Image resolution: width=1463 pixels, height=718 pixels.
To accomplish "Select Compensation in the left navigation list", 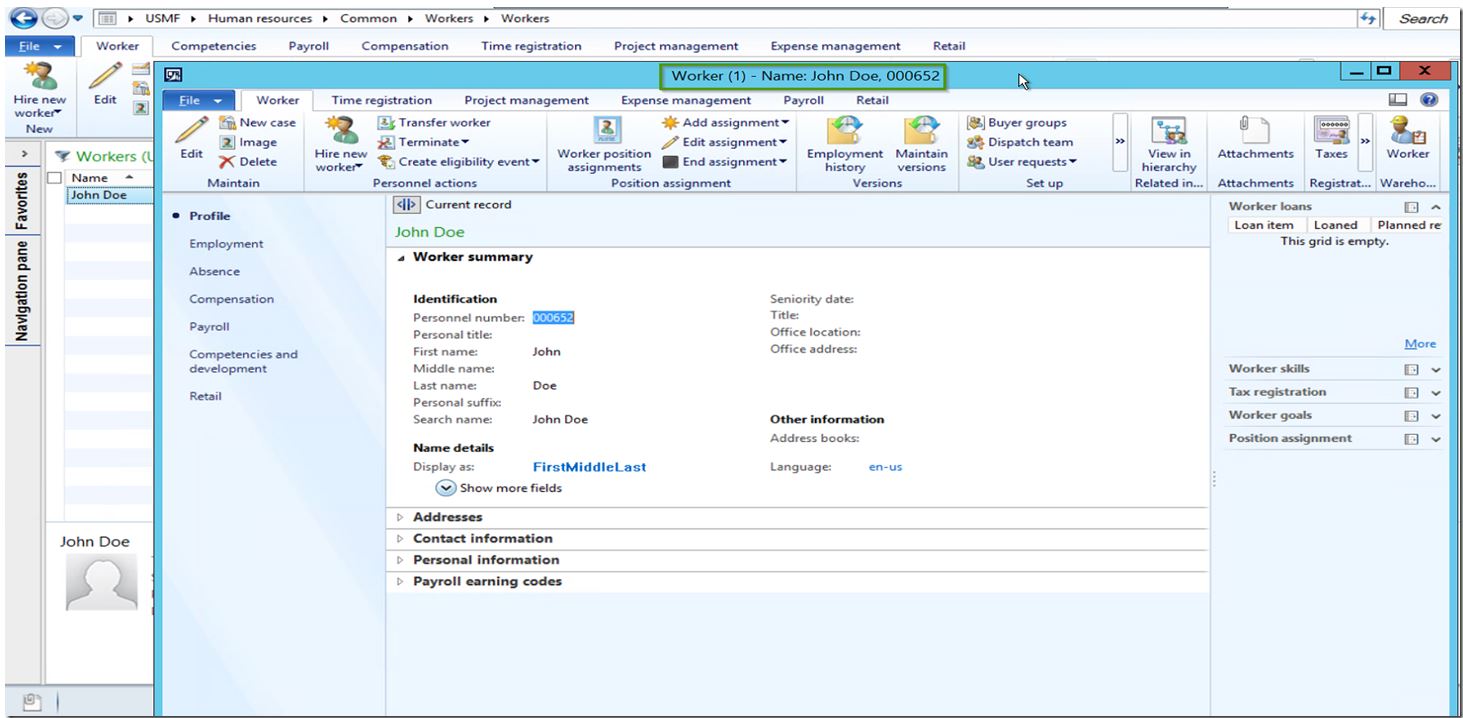I will click(x=231, y=299).
